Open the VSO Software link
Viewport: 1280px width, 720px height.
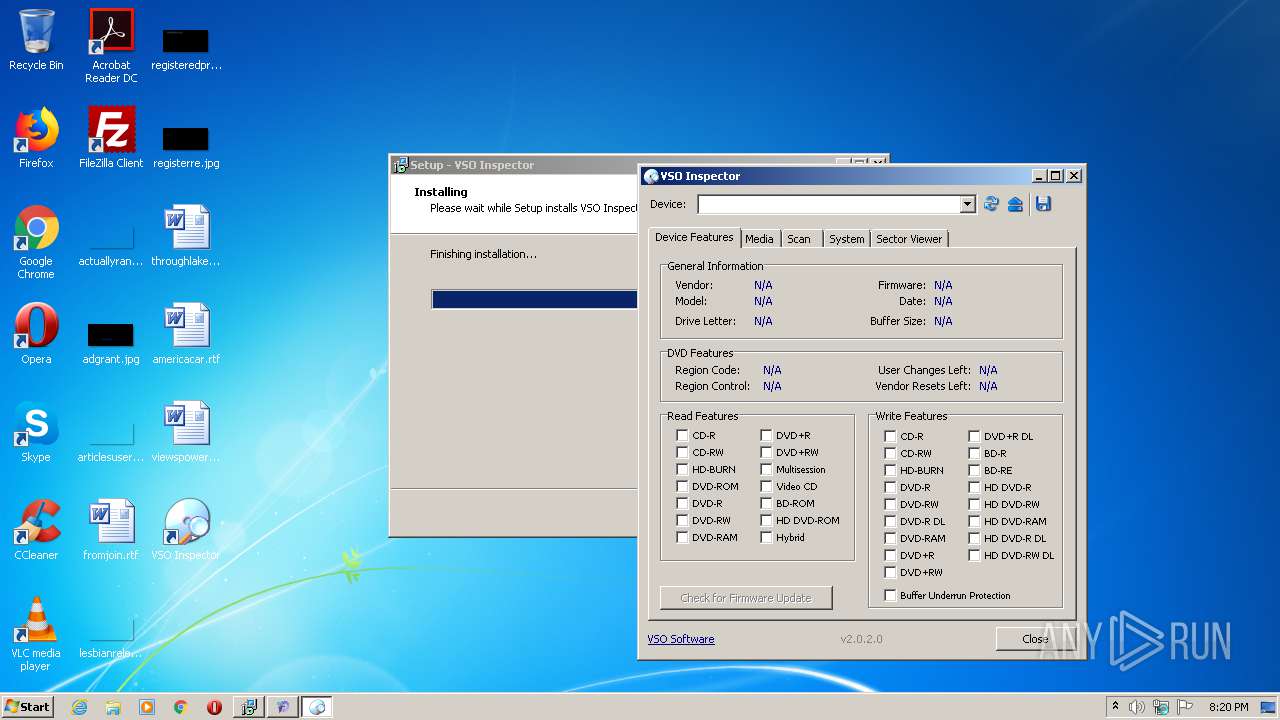pyautogui.click(x=681, y=639)
